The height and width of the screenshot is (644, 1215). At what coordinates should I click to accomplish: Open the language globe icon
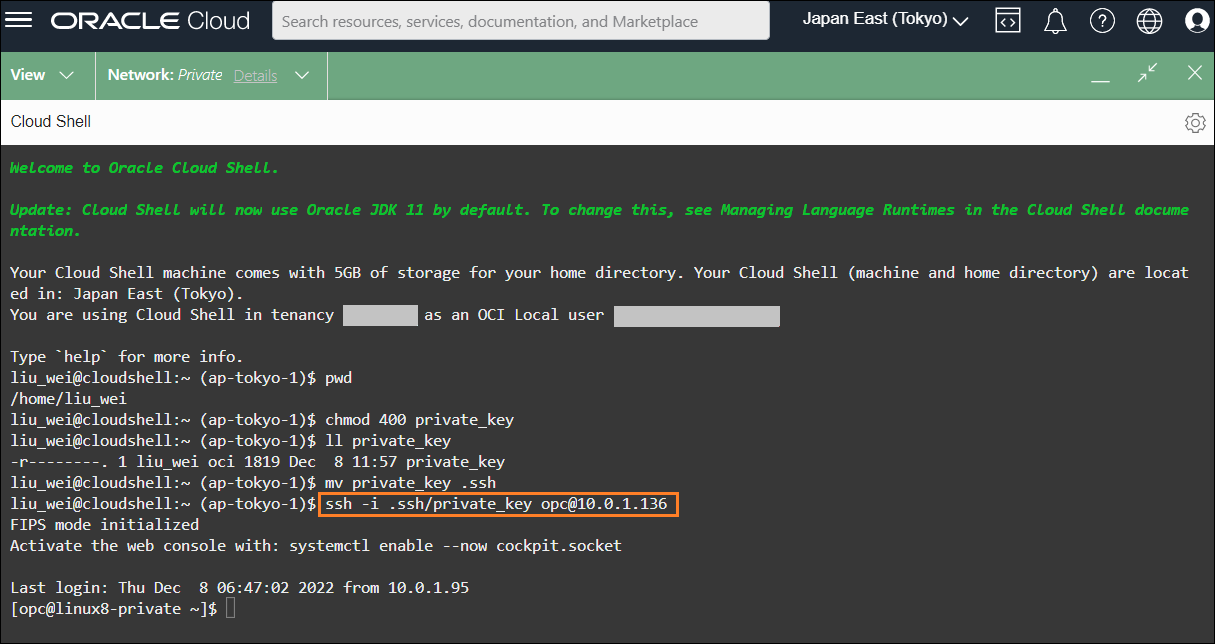pyautogui.click(x=1149, y=19)
